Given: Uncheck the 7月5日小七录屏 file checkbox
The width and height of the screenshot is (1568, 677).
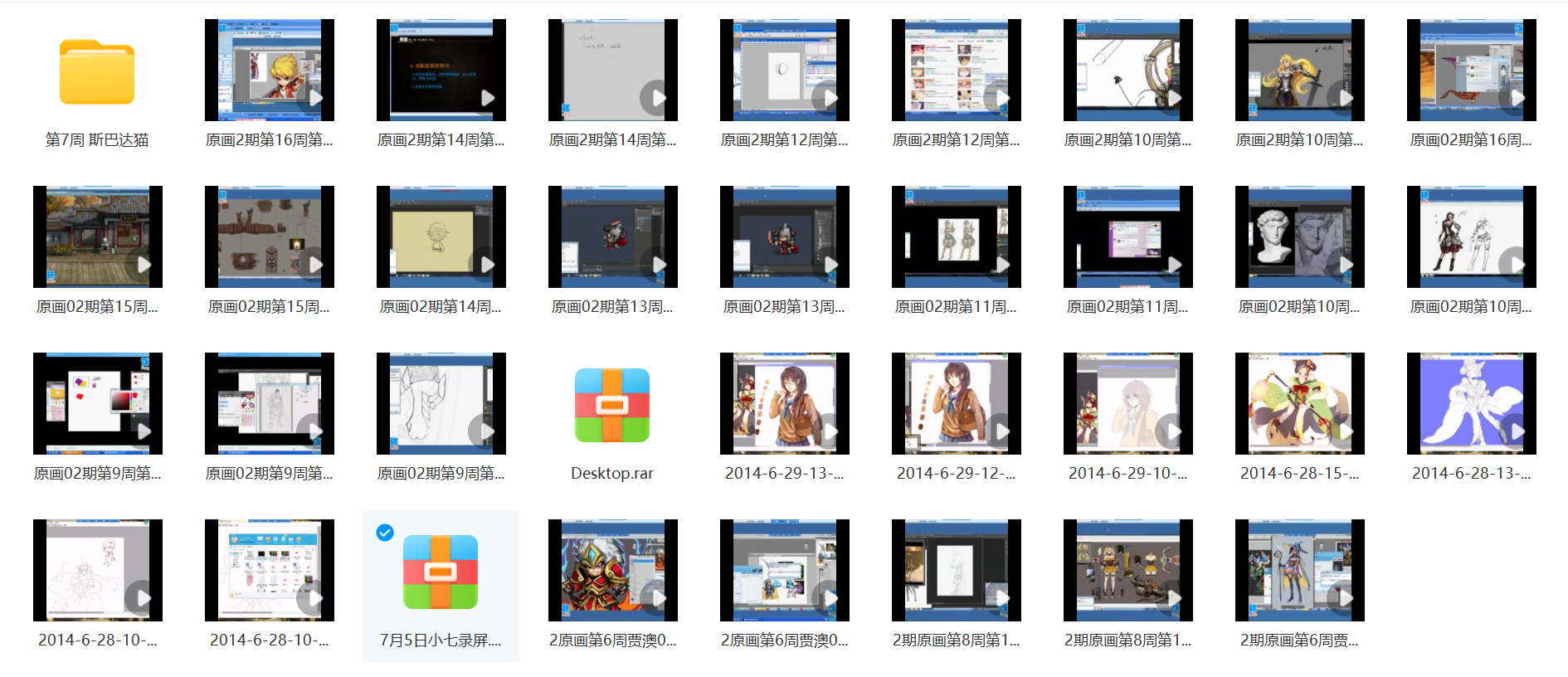Looking at the screenshot, I should (x=385, y=533).
